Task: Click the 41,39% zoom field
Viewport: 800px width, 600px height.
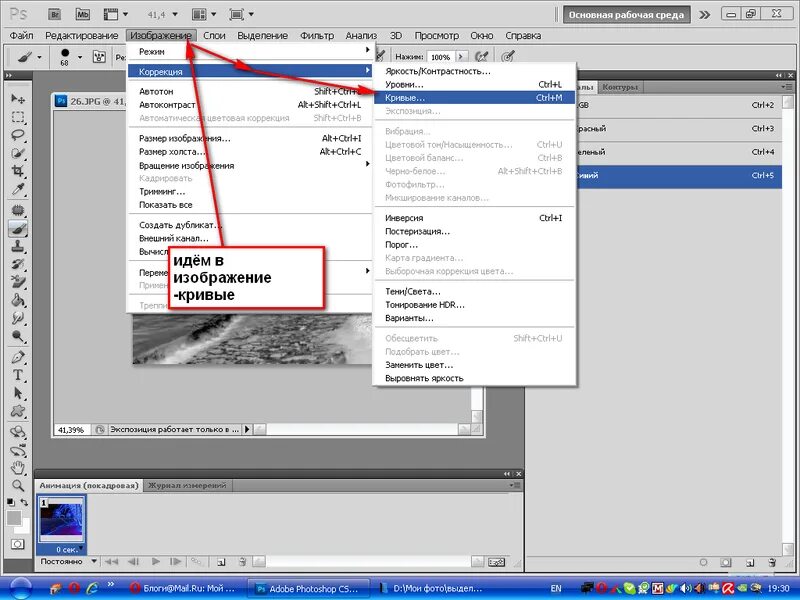Action: (71, 430)
